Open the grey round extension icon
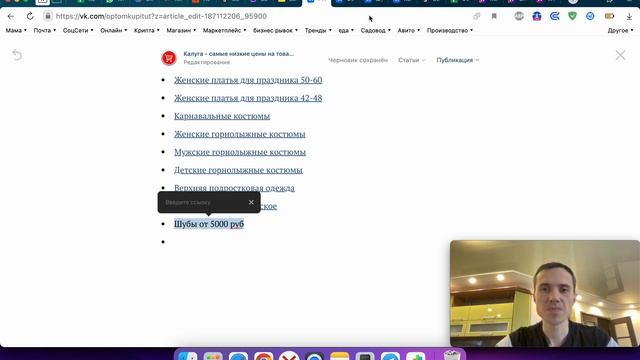The image size is (640, 360). pos(519,16)
